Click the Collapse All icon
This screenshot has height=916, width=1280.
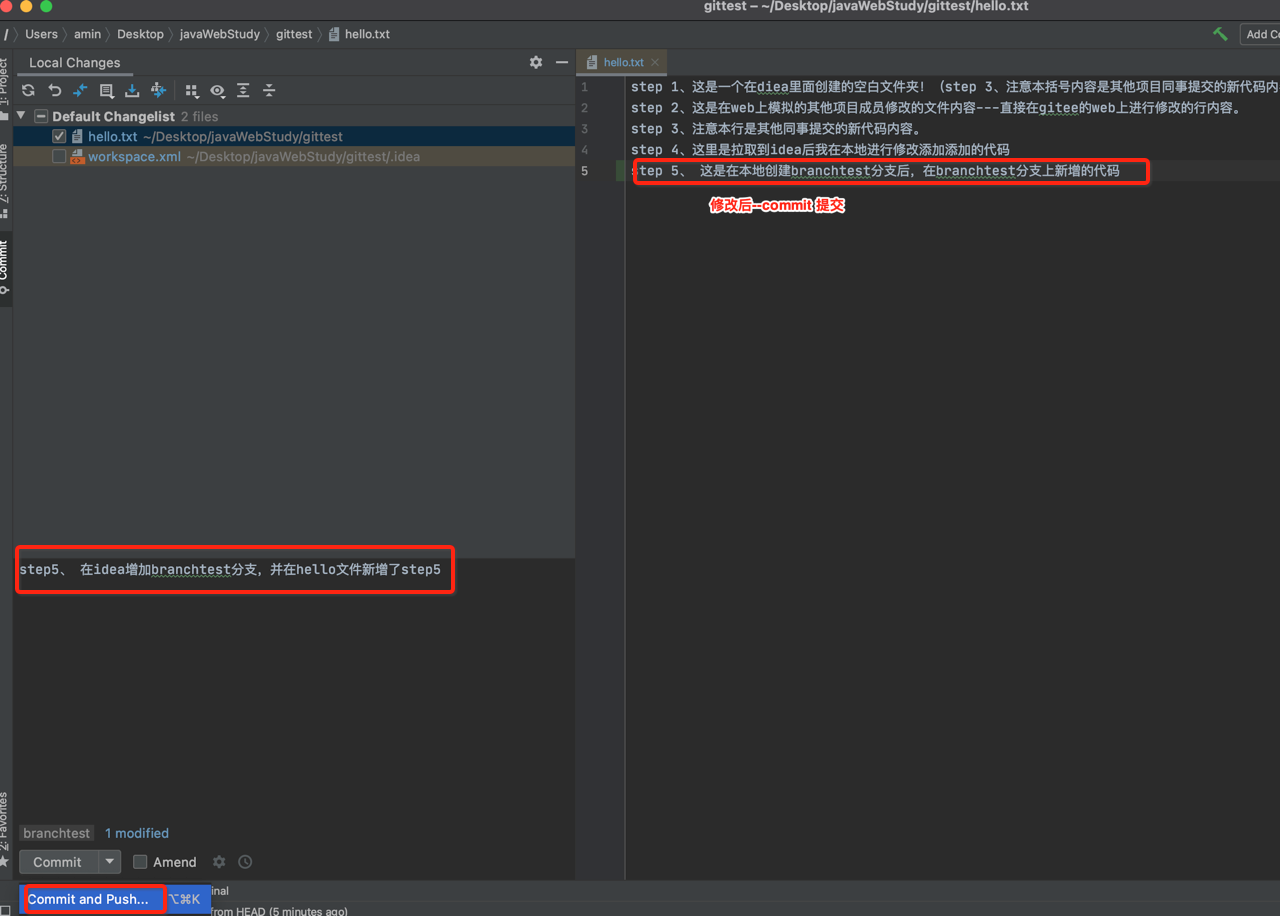click(269, 90)
